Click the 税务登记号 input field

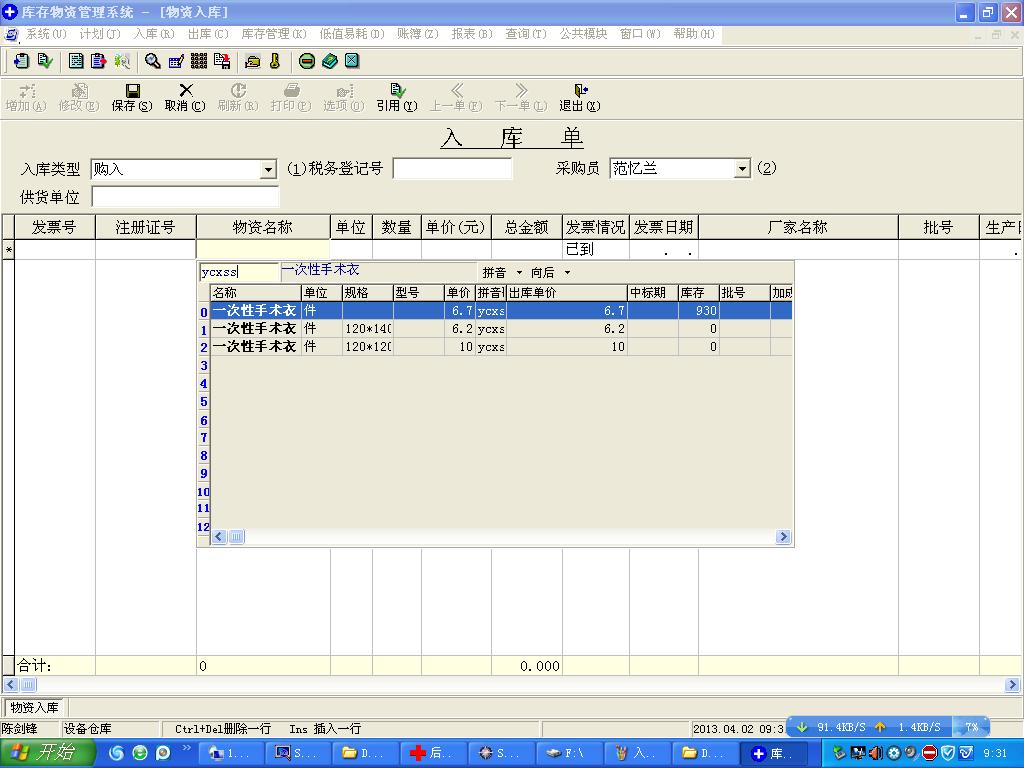(452, 168)
